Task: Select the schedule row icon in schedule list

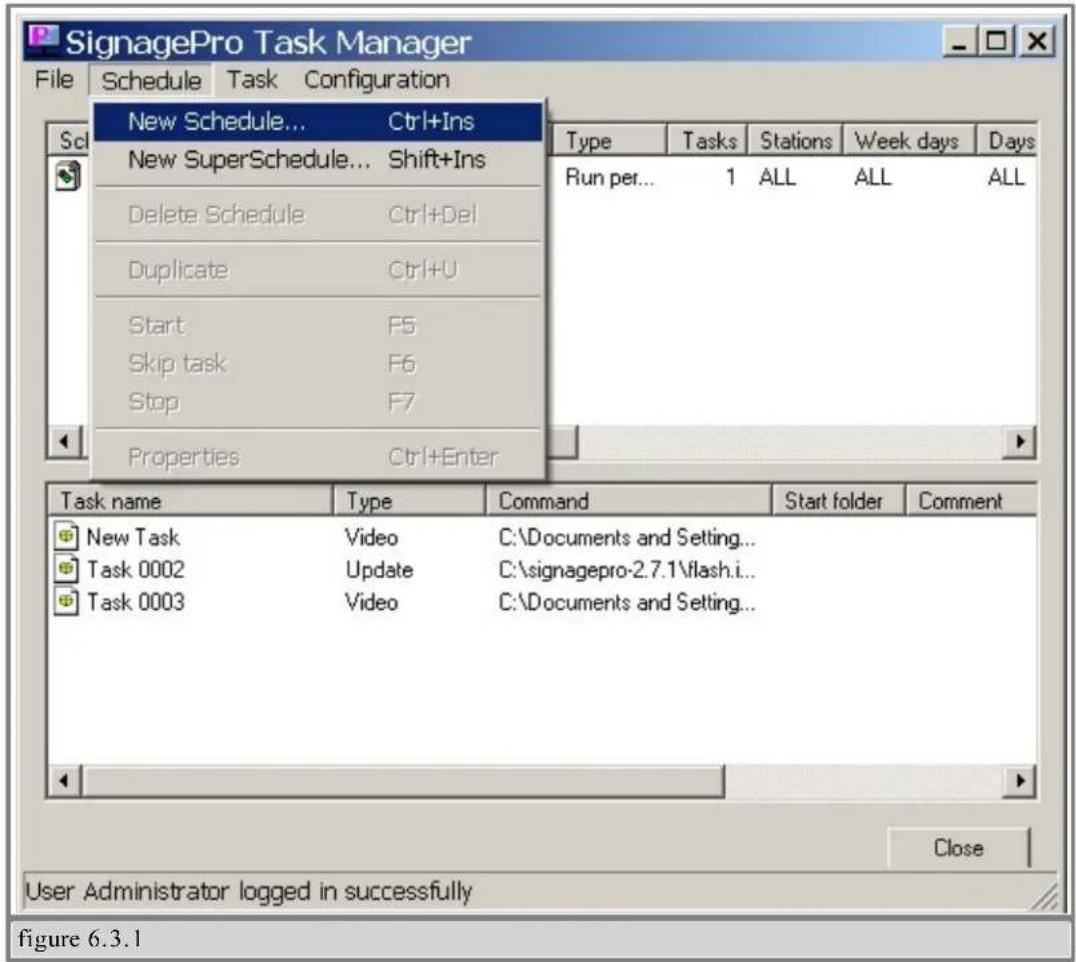Action: coord(67,176)
